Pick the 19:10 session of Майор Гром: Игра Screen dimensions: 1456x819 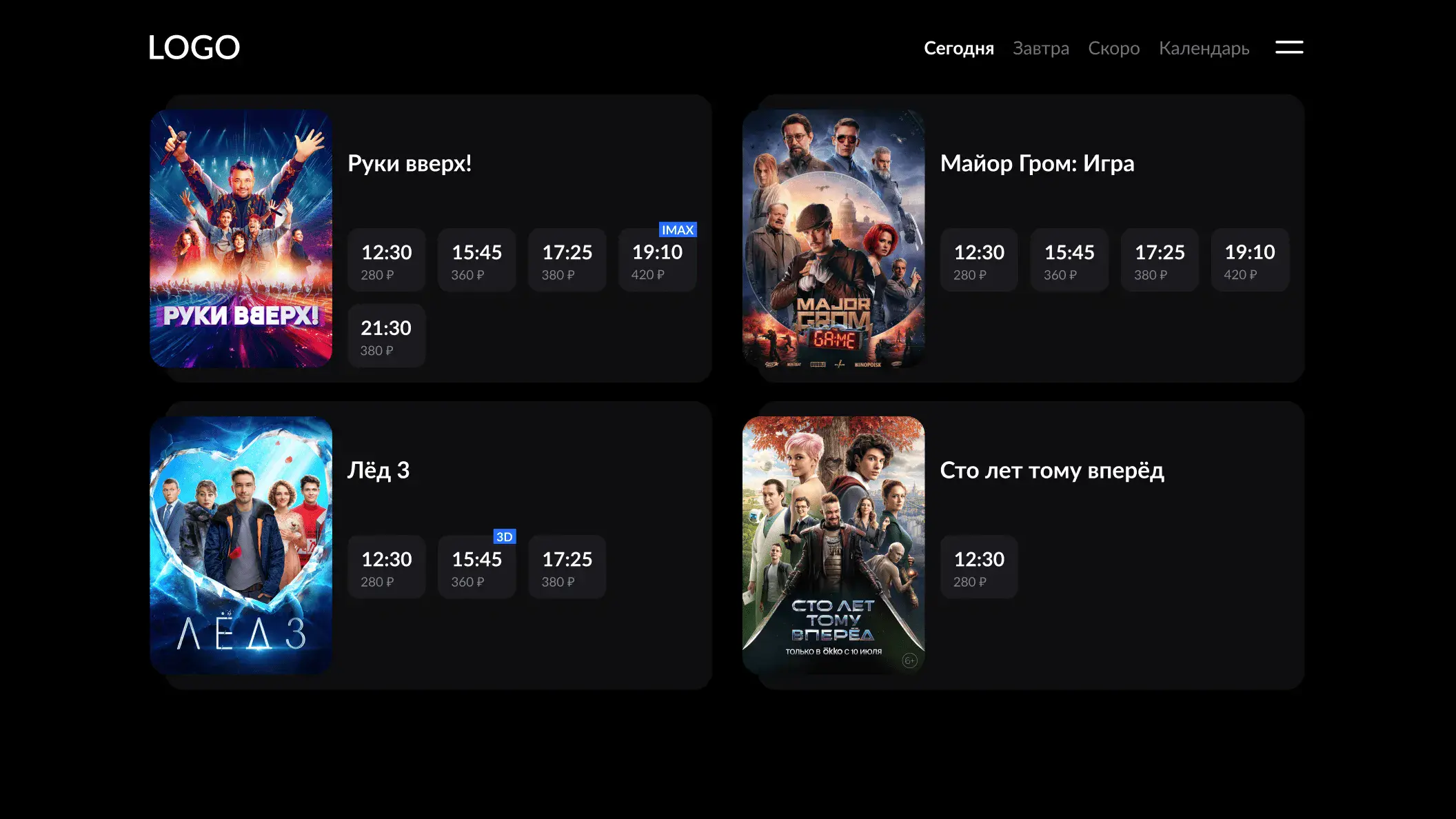coord(1250,260)
